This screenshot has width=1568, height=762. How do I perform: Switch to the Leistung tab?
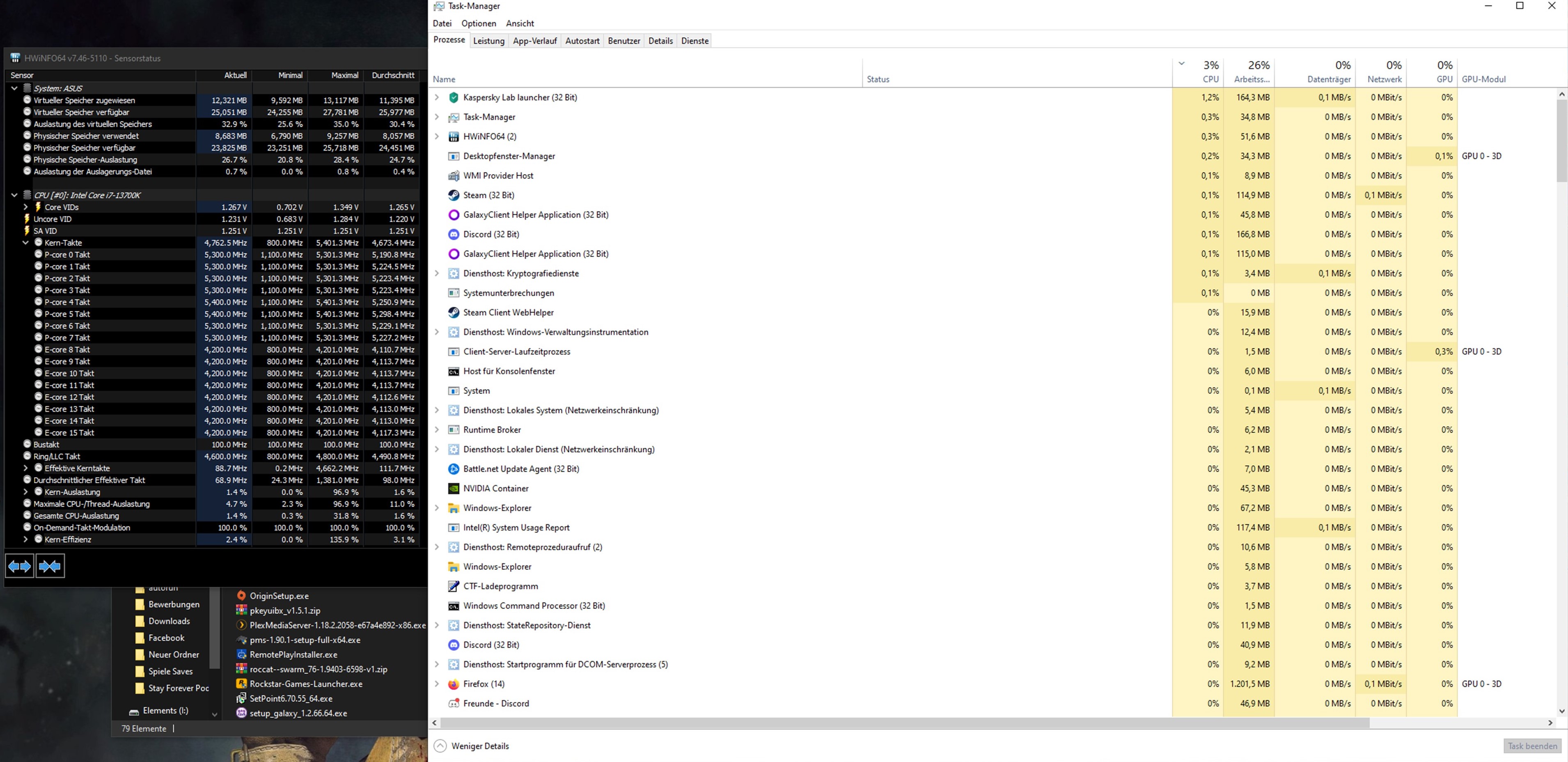point(489,41)
